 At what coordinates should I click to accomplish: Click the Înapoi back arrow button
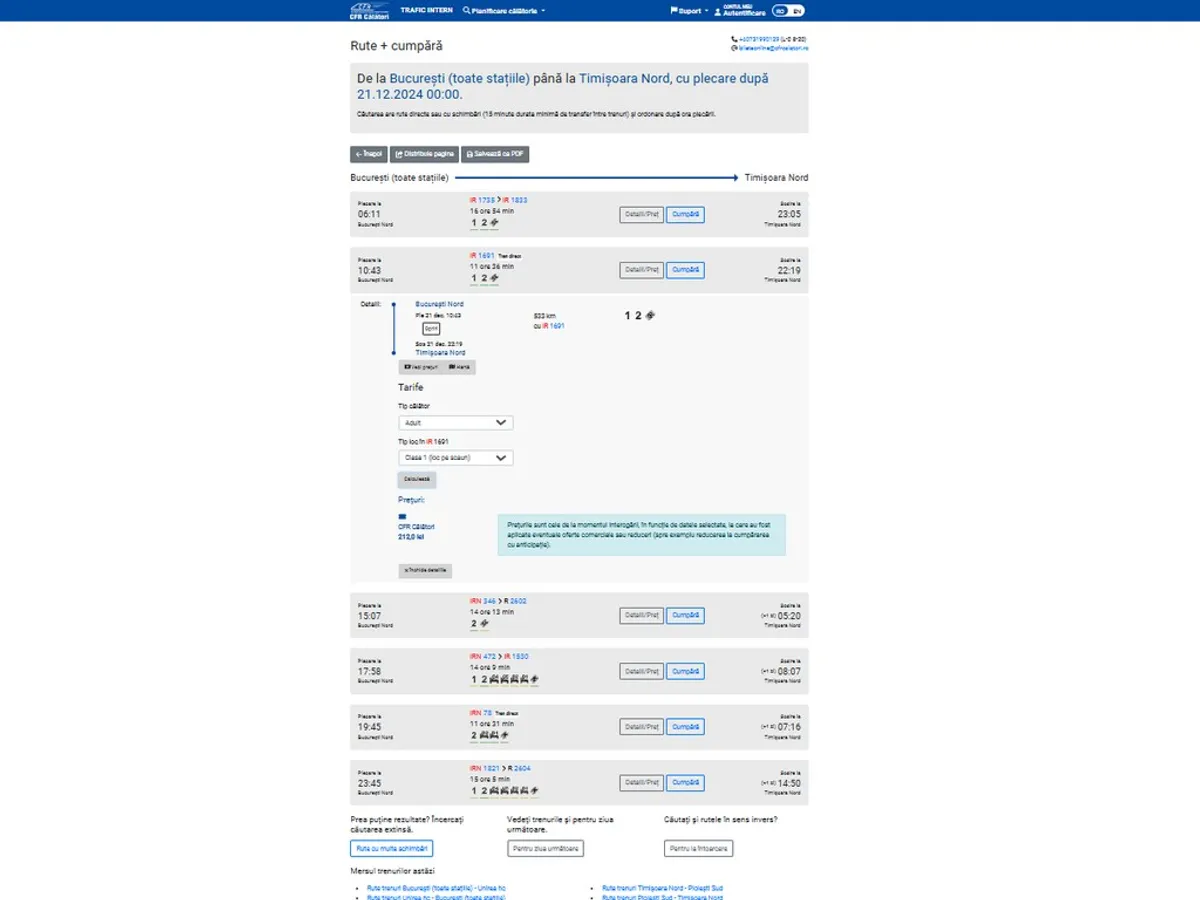coord(368,154)
